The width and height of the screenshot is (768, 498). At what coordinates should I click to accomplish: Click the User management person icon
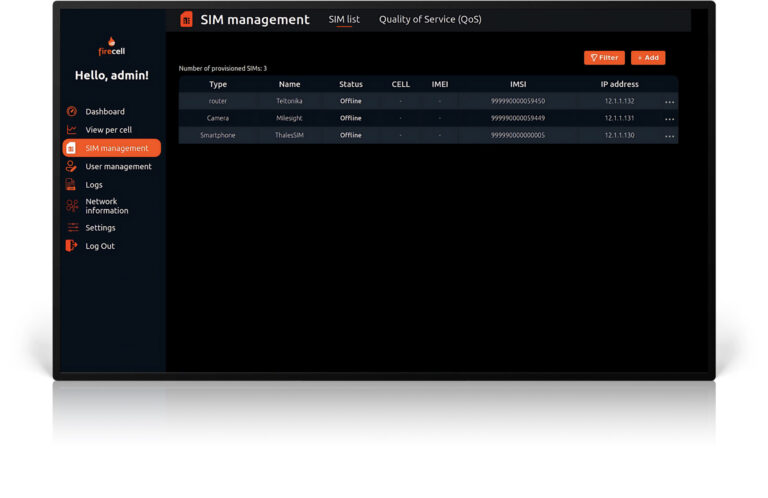pyautogui.click(x=71, y=167)
